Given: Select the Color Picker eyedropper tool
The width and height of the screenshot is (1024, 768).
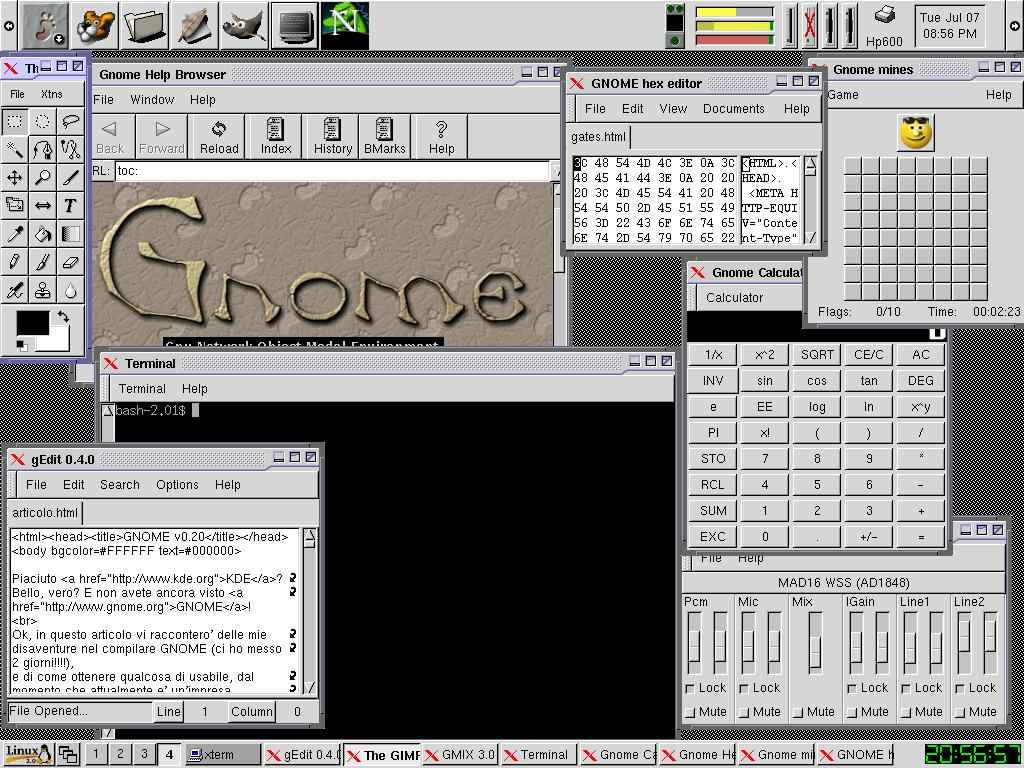Looking at the screenshot, I should [15, 235].
